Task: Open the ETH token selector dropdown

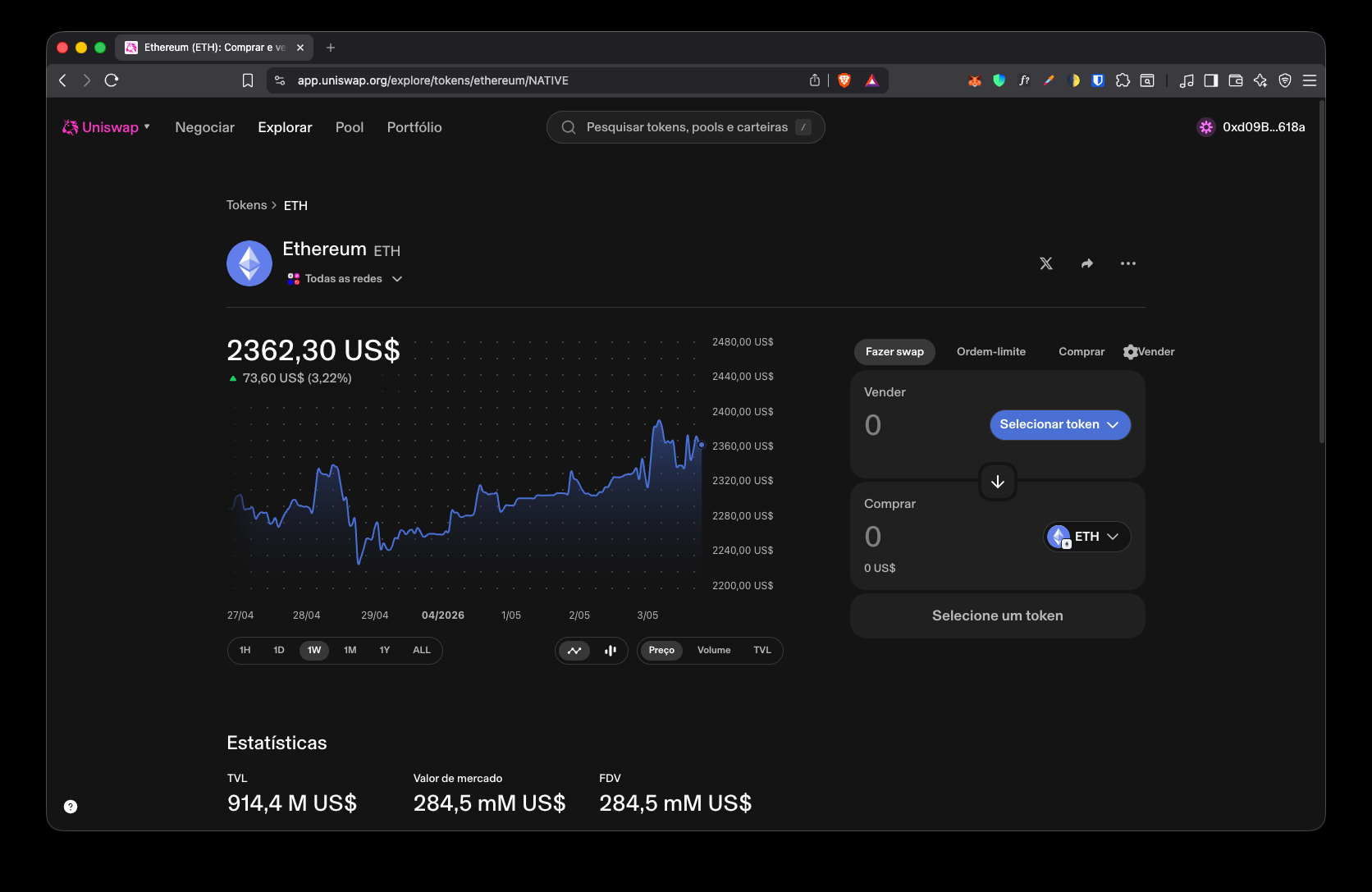Action: coord(1087,537)
